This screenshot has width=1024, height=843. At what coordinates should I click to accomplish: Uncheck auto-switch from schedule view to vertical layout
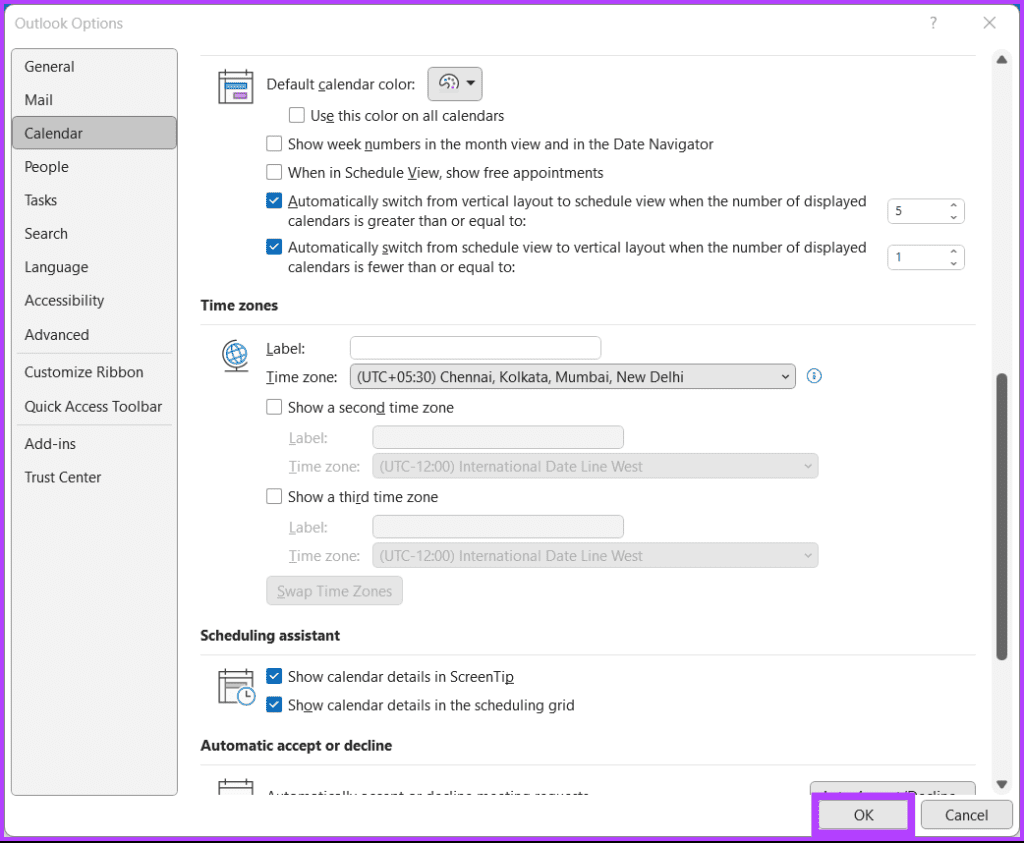coord(274,247)
